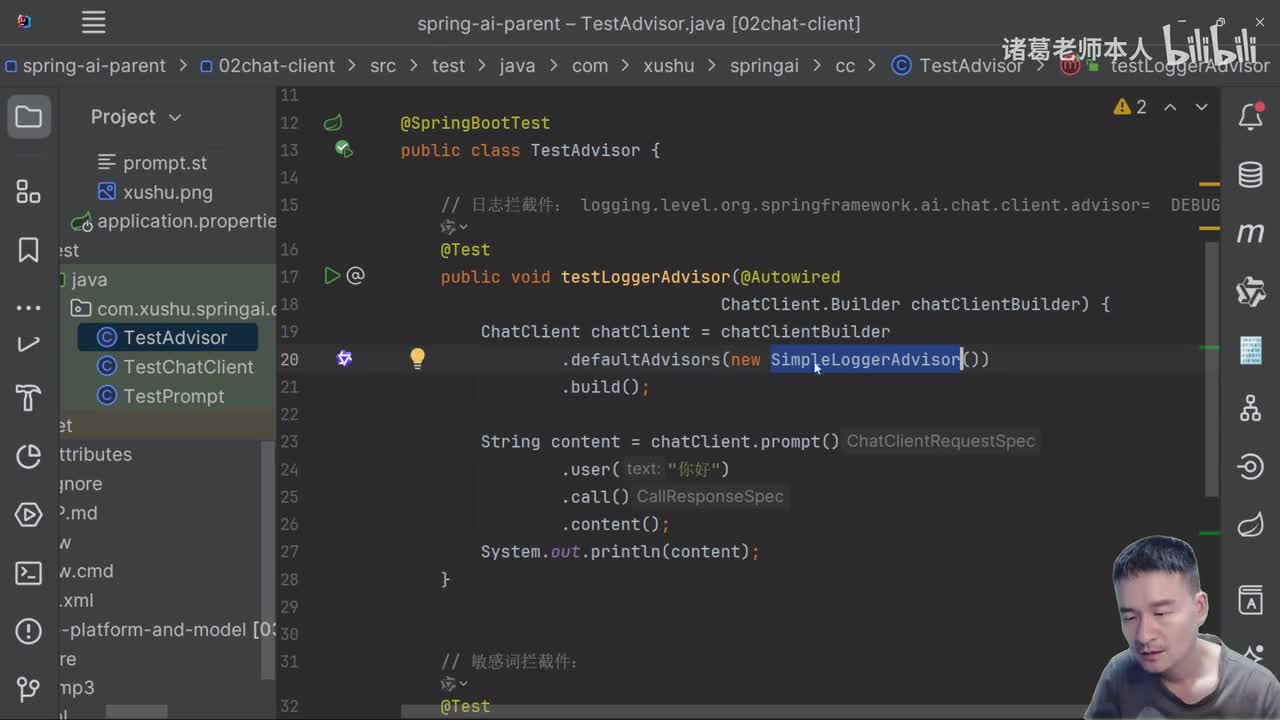Show more tool windows via ellipsis

28,307
